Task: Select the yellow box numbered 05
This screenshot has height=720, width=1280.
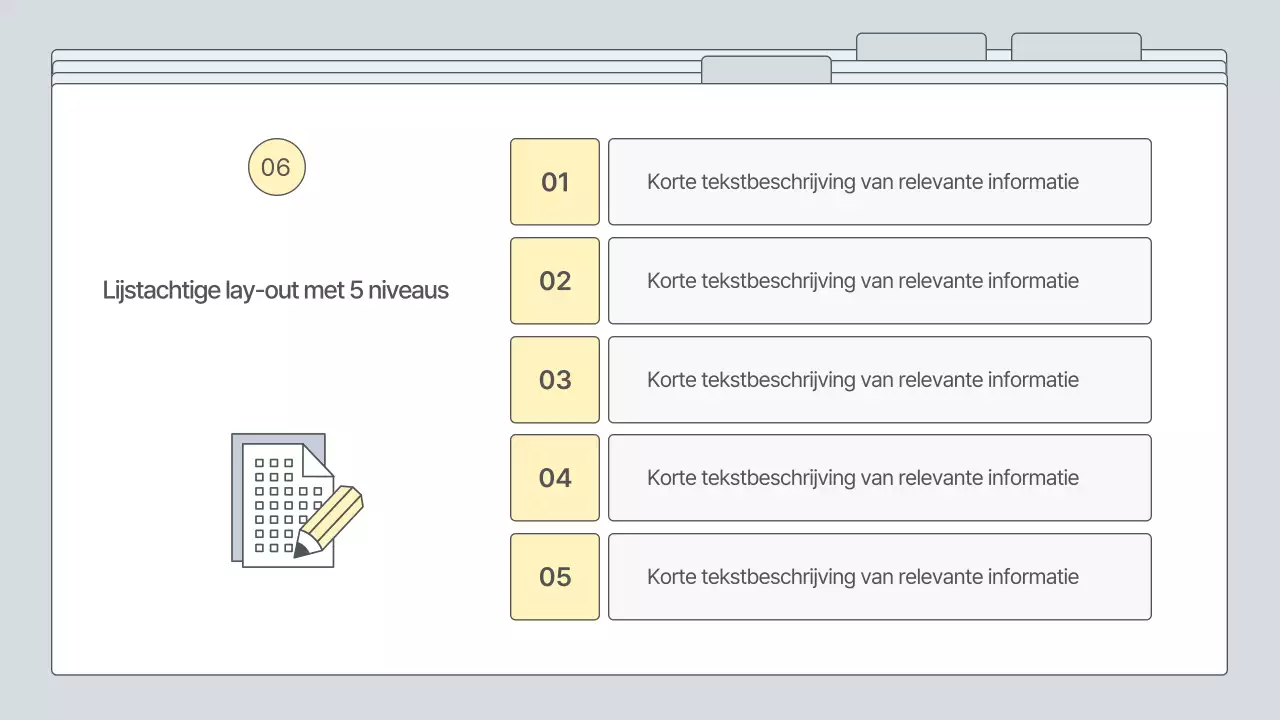Action: click(x=554, y=577)
